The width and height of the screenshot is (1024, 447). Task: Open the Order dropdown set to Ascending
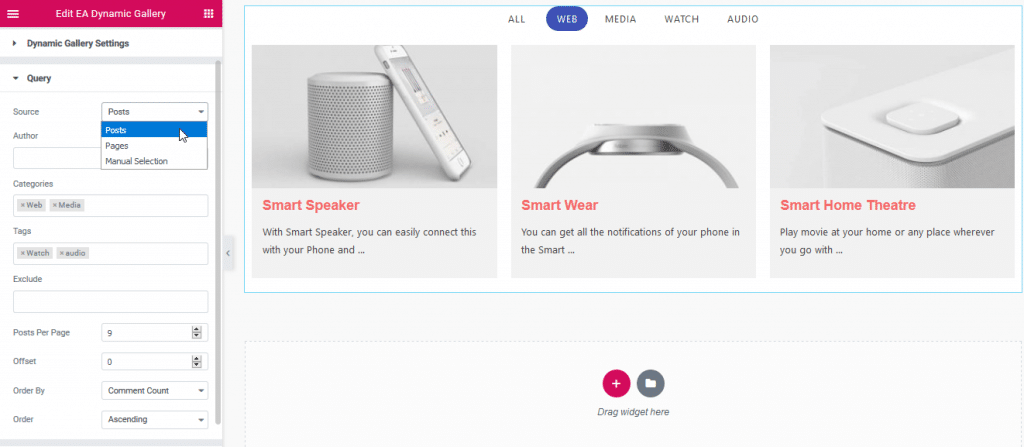(x=154, y=419)
